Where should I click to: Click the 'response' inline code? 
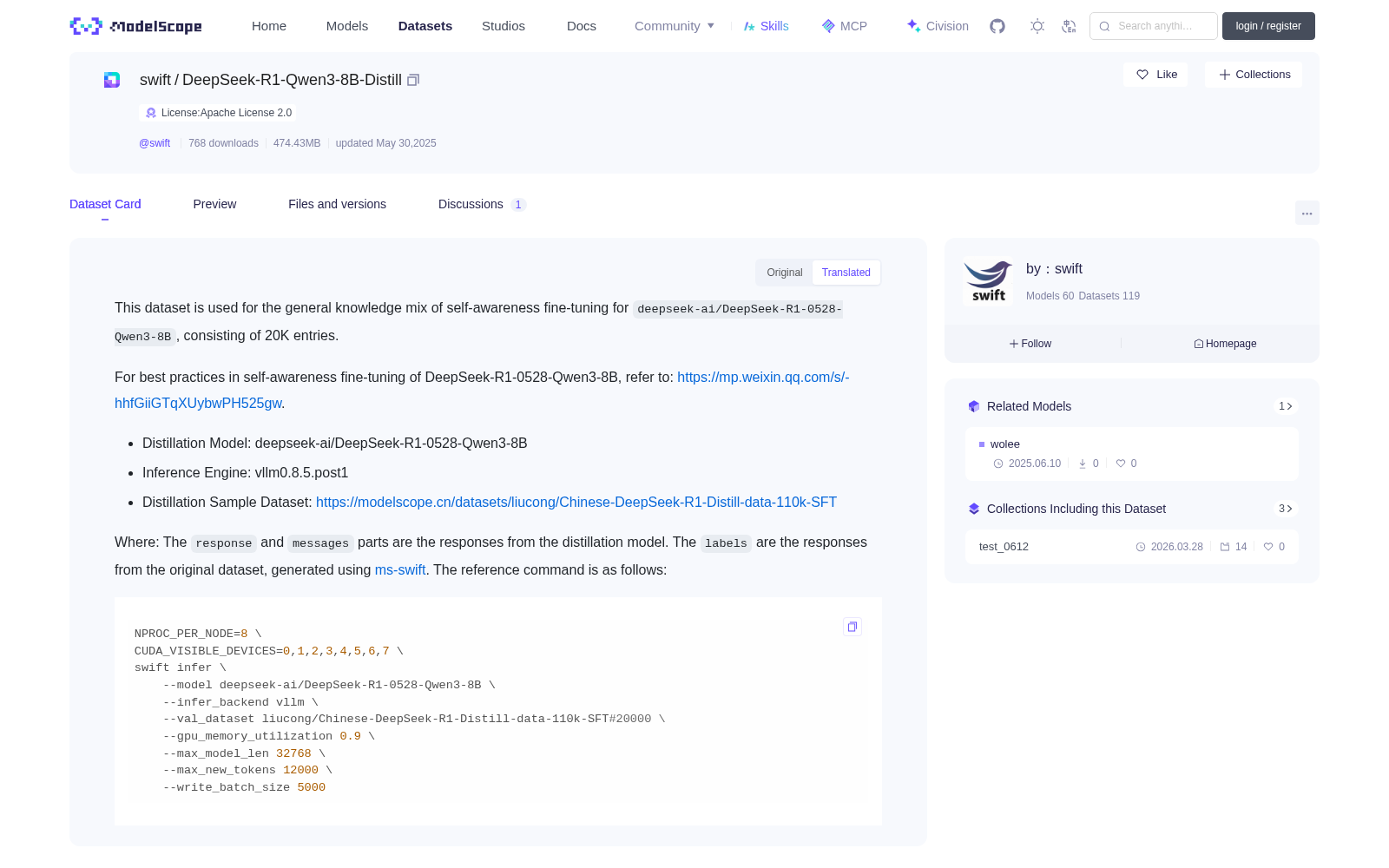pyautogui.click(x=224, y=543)
